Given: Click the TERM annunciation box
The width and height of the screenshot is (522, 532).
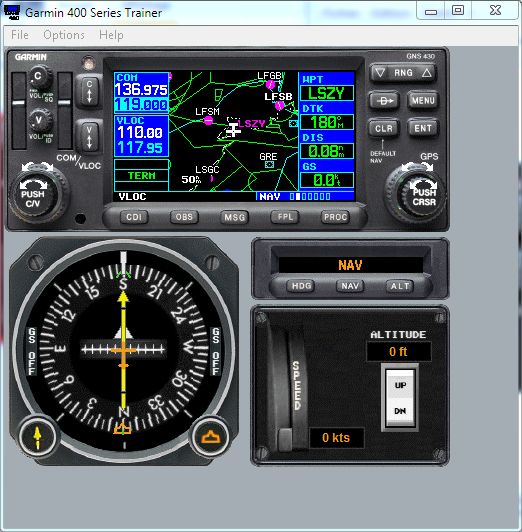Looking at the screenshot, I should pos(141,175).
